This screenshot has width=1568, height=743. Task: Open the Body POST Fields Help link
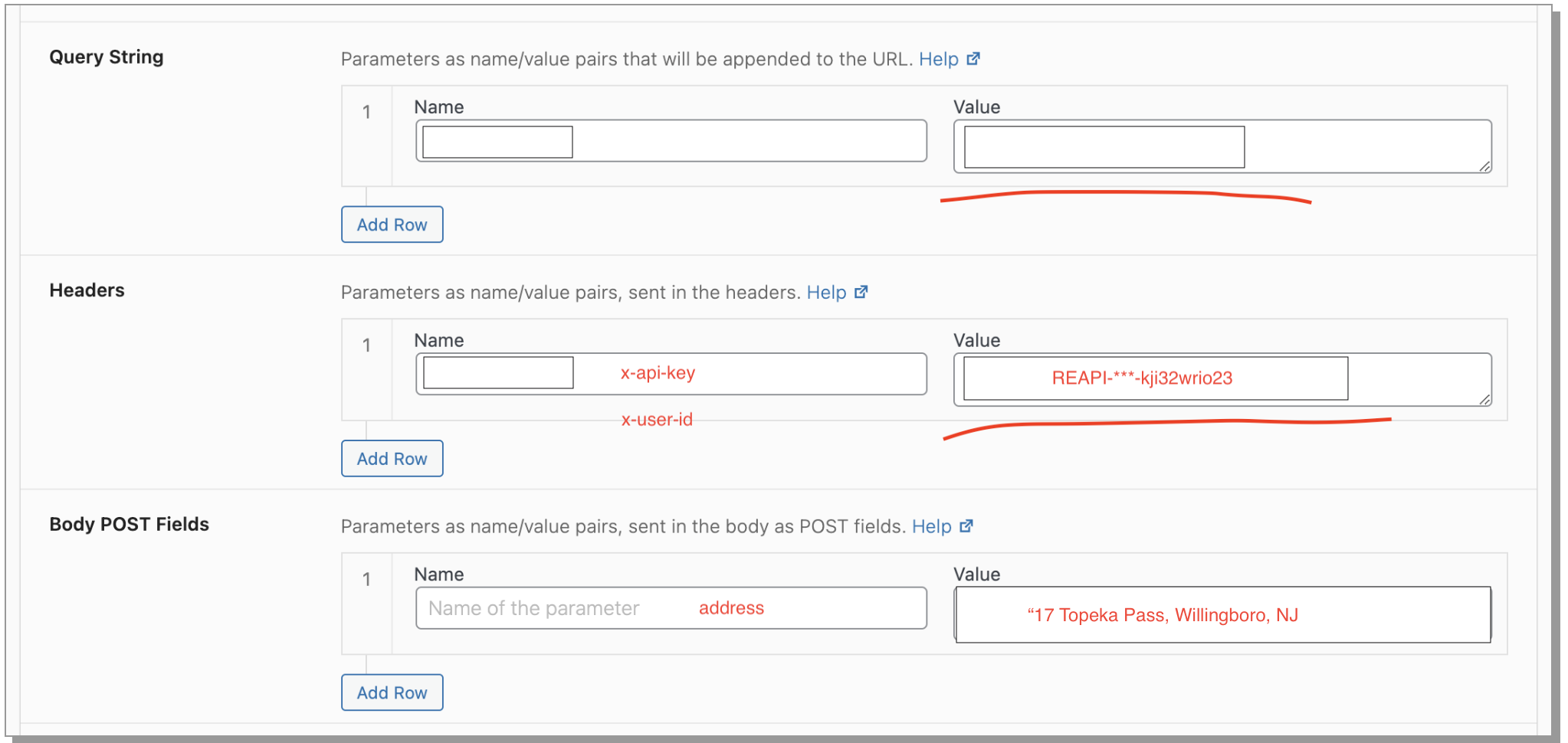[931, 526]
